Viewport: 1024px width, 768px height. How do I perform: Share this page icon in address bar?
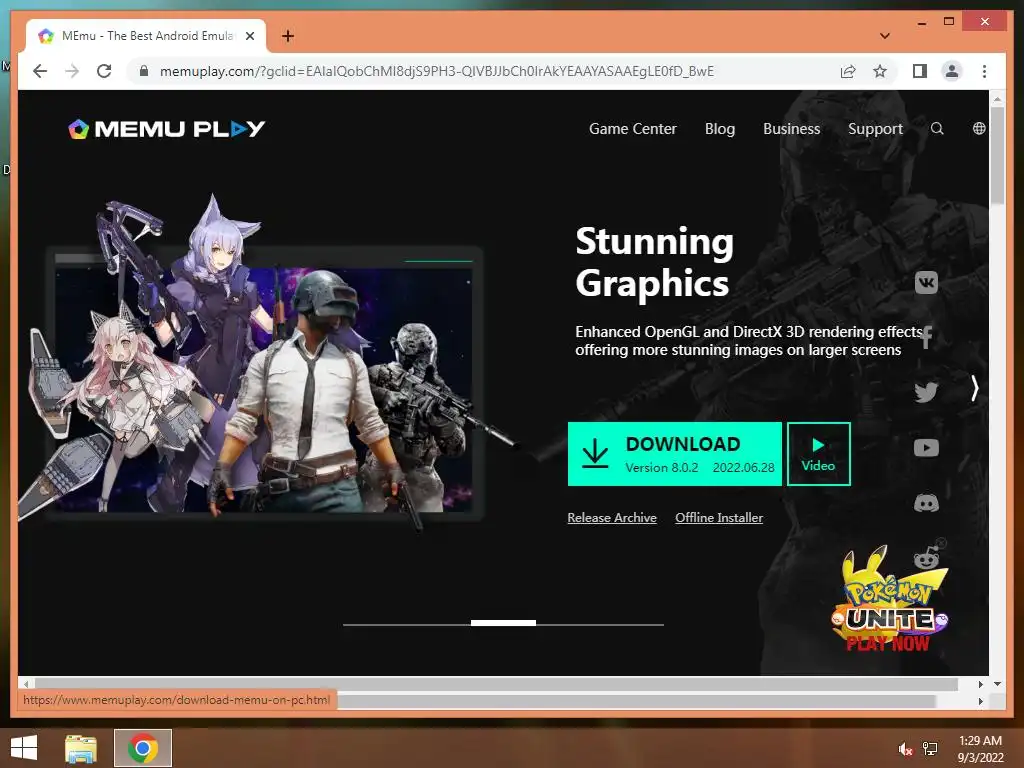pyautogui.click(x=848, y=71)
